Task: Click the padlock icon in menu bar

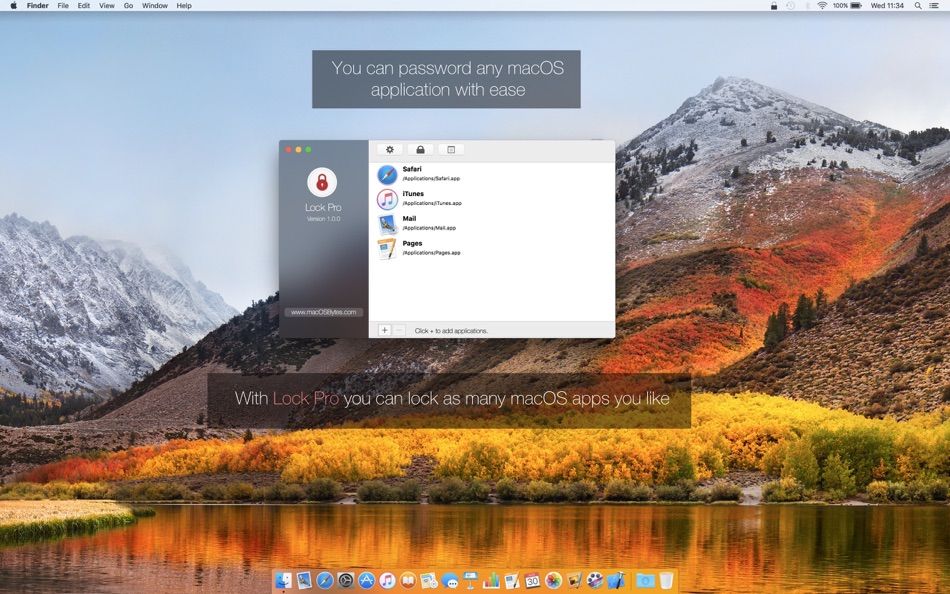Action: click(x=774, y=5)
